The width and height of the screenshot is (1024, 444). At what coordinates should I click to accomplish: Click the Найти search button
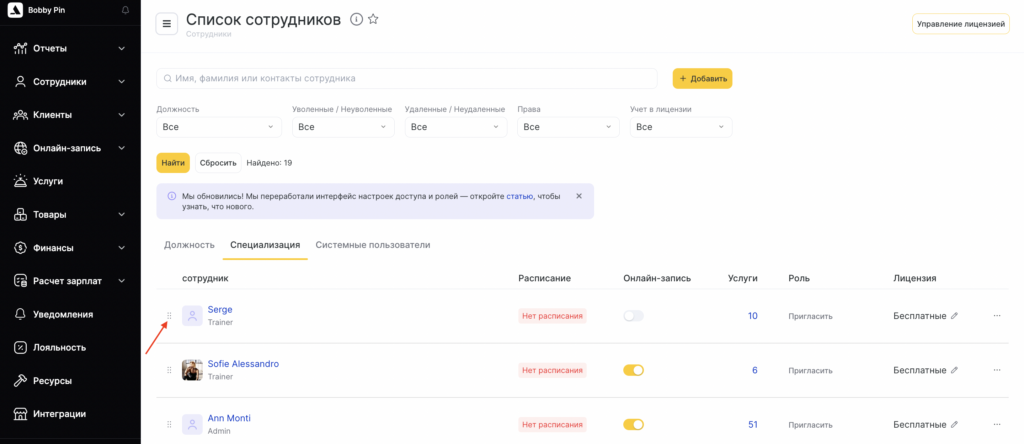[173, 162]
